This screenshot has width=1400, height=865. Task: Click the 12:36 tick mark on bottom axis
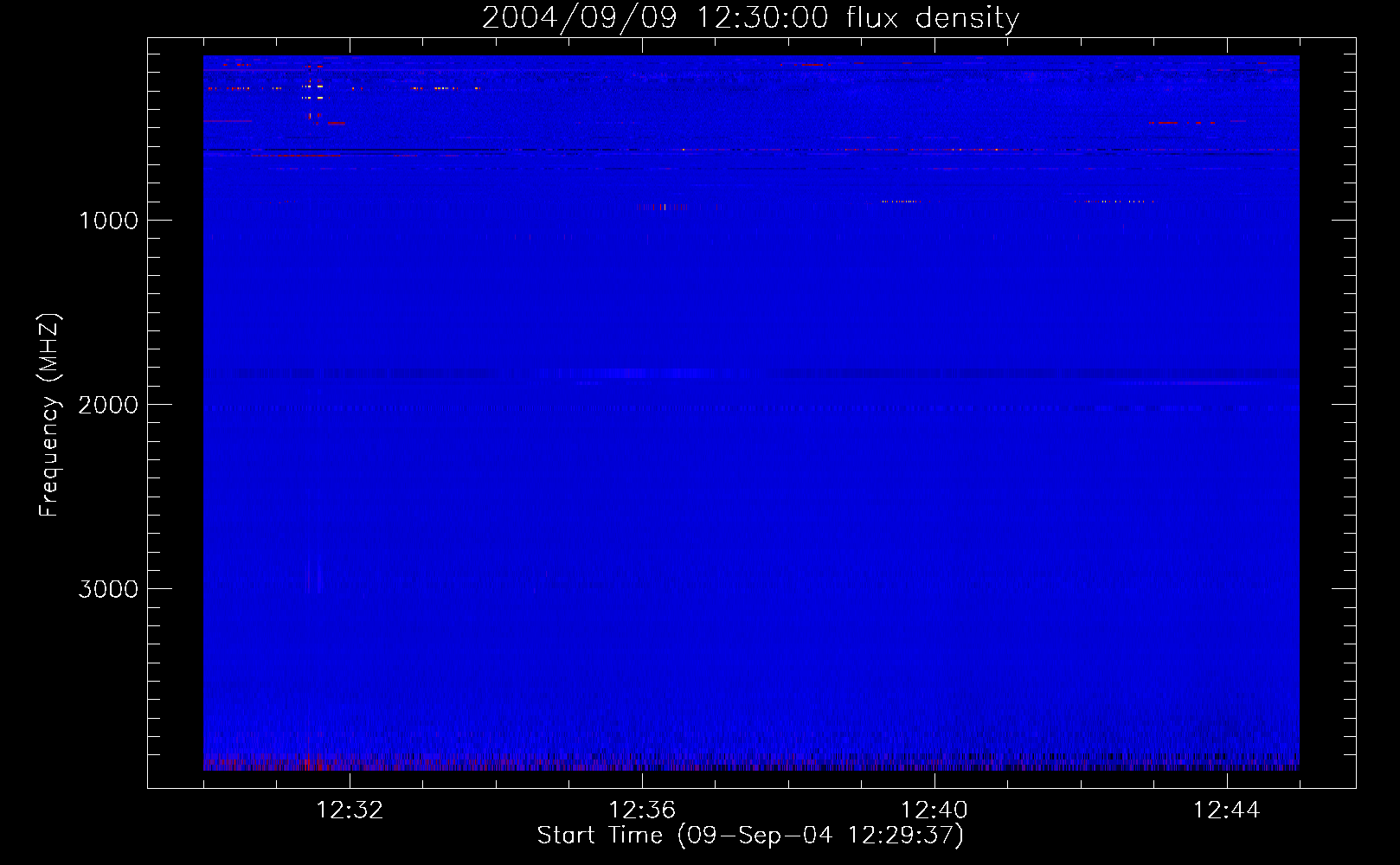(642, 779)
